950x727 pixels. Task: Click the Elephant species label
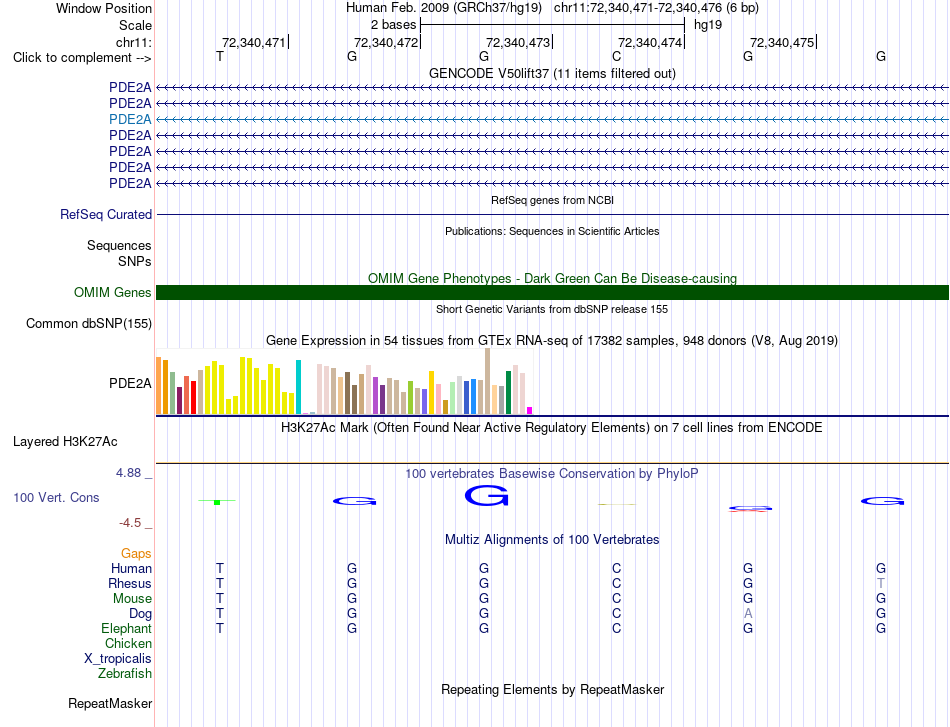126,628
